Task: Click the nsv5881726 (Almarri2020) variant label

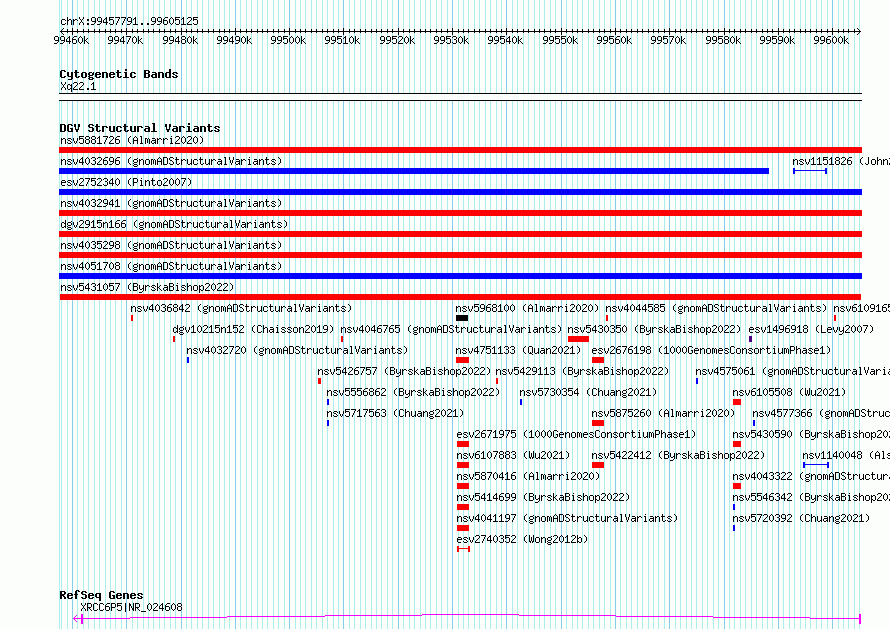Action: (132, 140)
